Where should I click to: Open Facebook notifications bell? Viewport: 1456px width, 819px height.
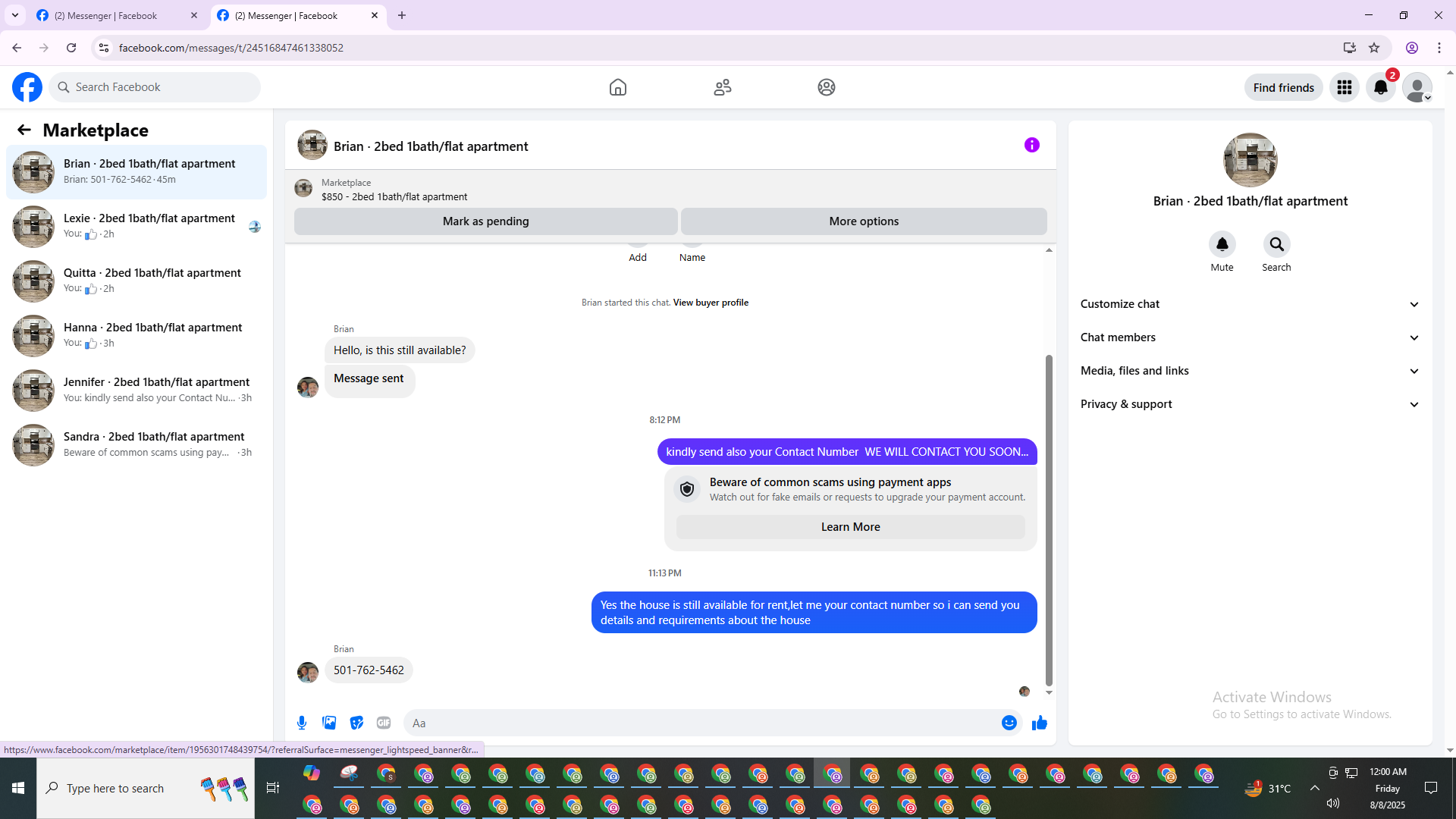[x=1380, y=87]
